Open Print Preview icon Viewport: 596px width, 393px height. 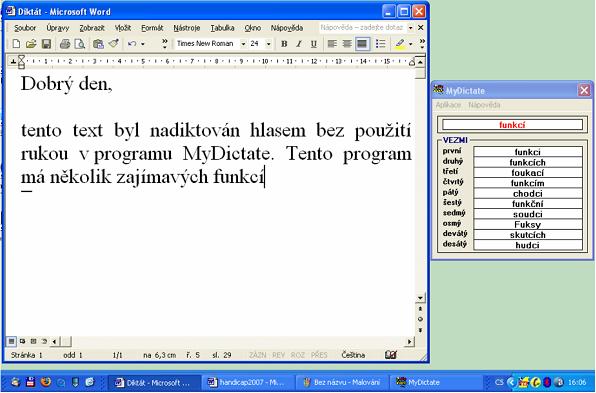click(80, 44)
